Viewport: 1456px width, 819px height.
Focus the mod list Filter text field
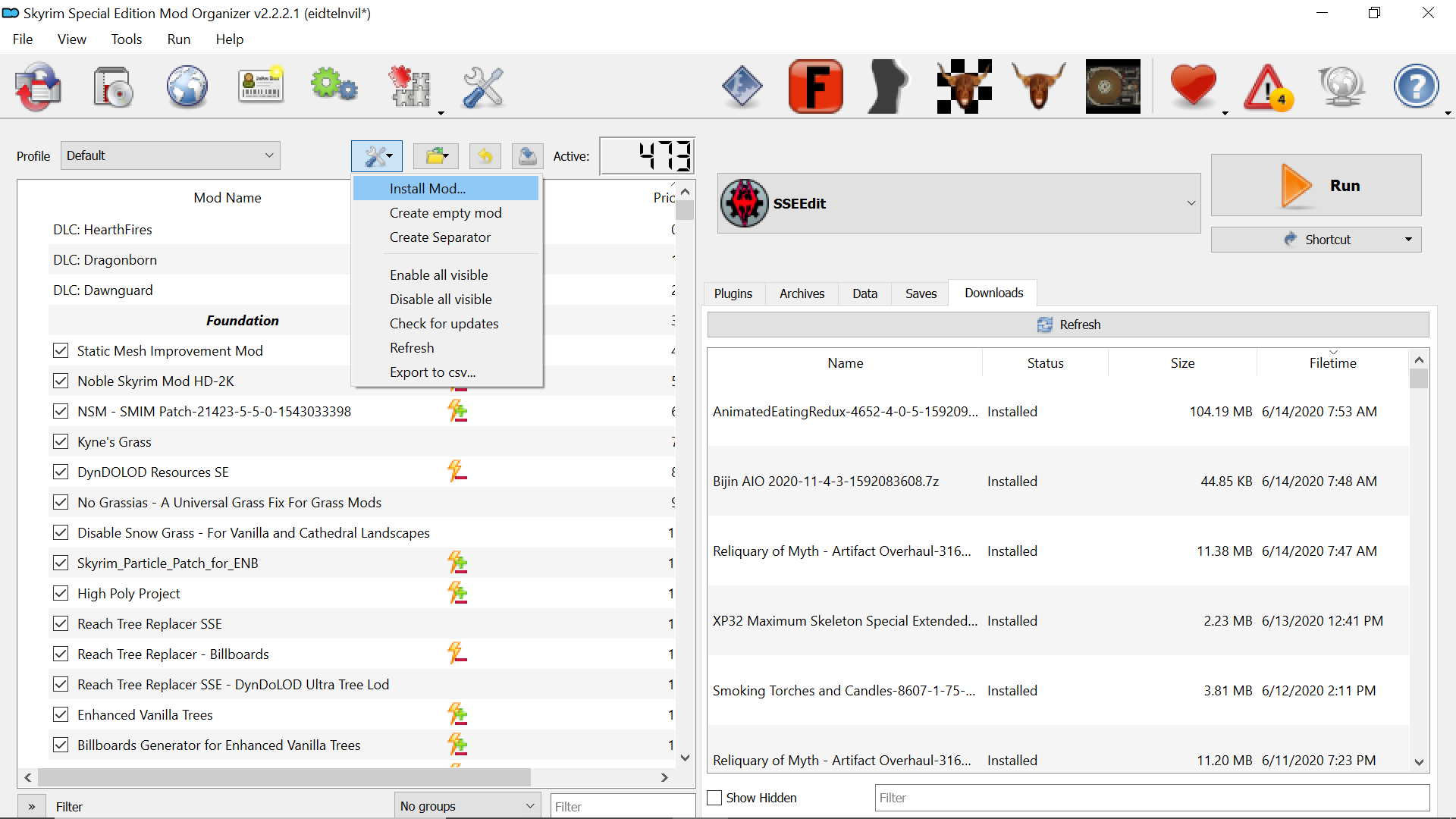[x=623, y=807]
